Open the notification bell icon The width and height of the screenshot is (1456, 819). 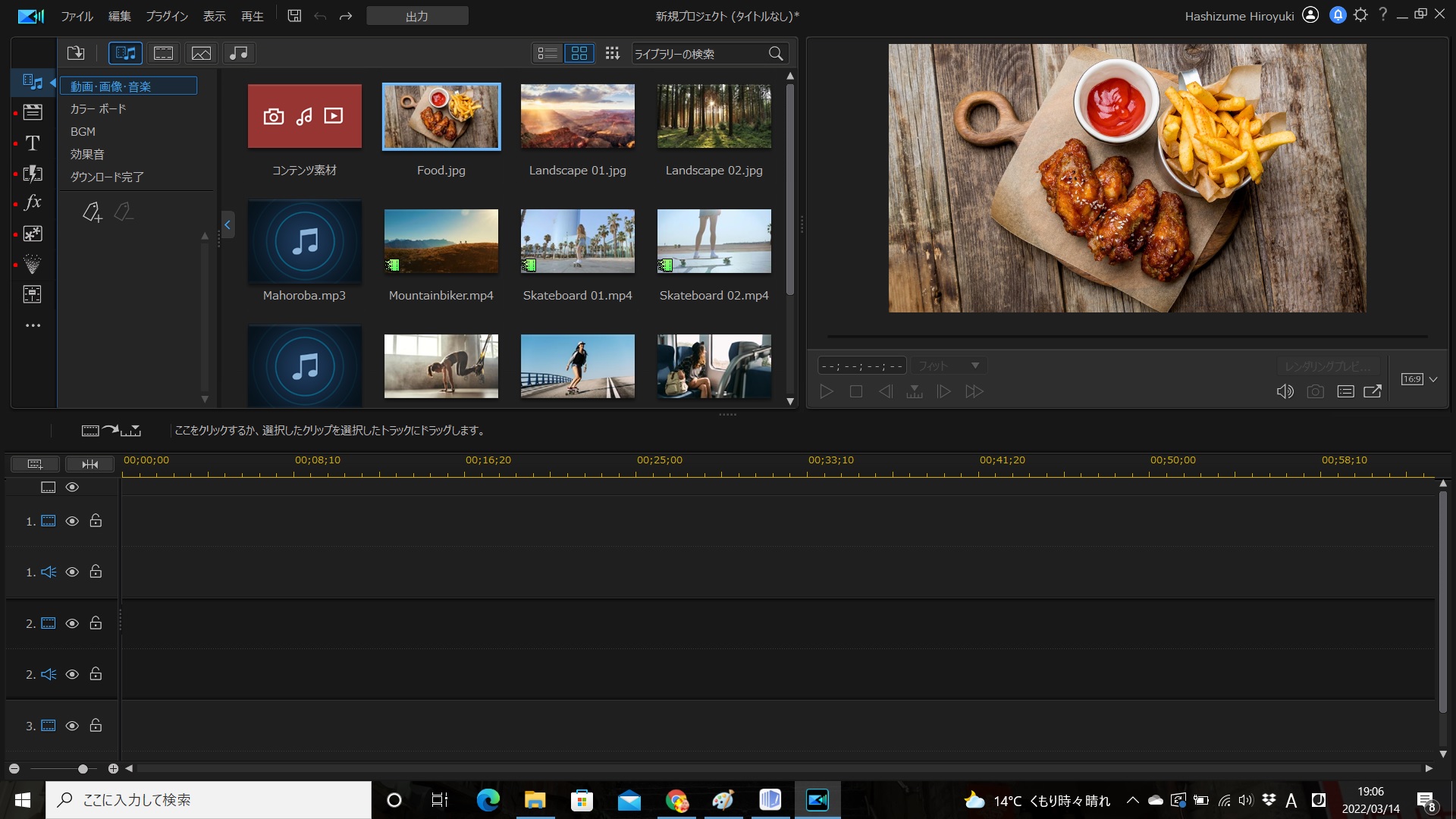1338,15
